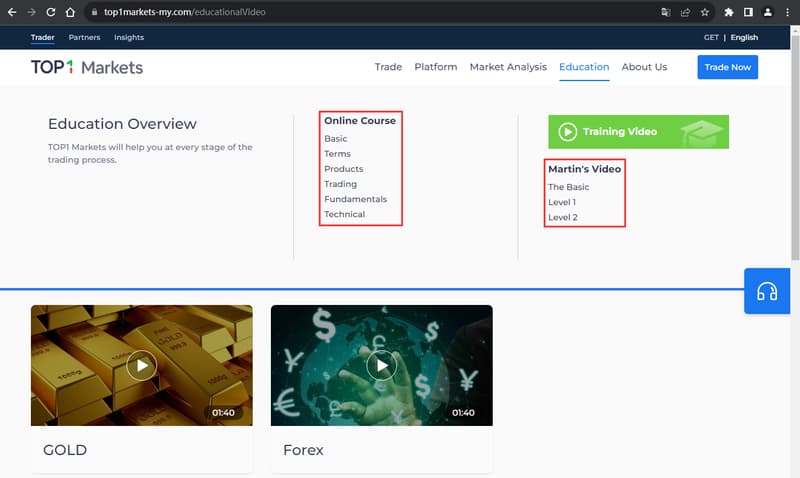800x478 pixels.
Task: Play the Forex video
Action: point(382,365)
